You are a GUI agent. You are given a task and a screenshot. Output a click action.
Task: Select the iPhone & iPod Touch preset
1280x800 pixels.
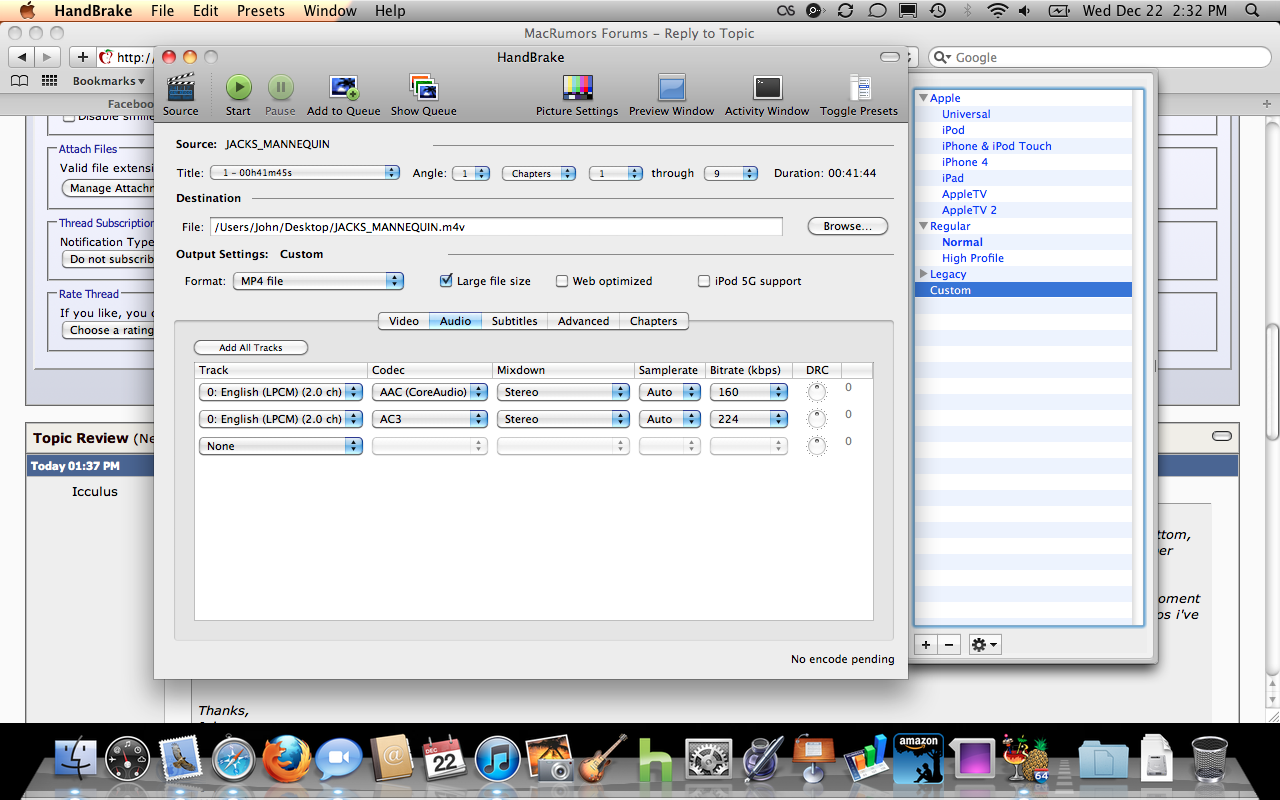coord(997,146)
